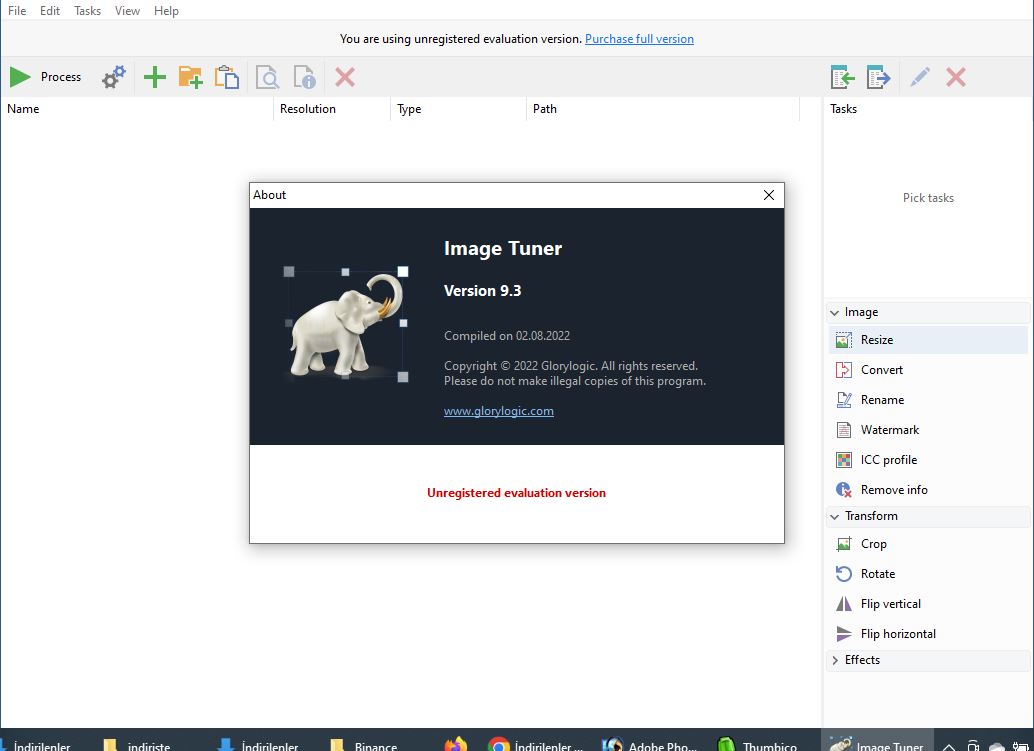The image size is (1034, 751).
Task: Click the elephant logo in About dialog
Action: tap(346, 324)
